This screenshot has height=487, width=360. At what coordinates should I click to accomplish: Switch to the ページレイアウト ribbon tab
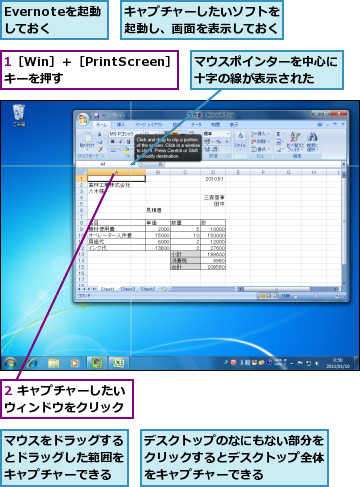tap(149, 125)
